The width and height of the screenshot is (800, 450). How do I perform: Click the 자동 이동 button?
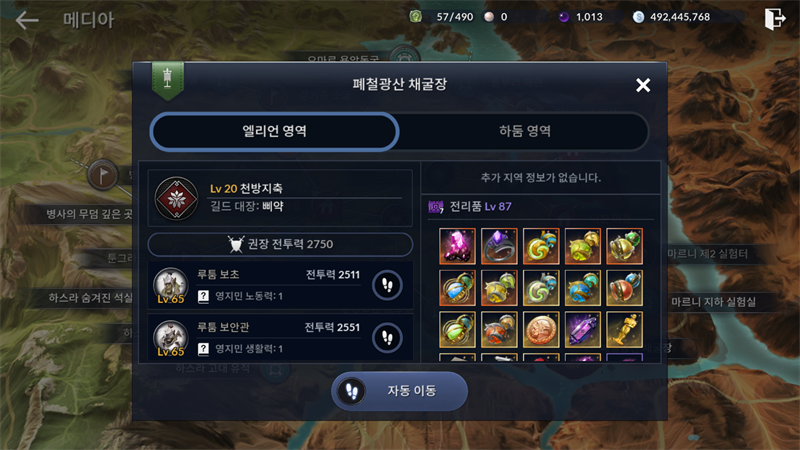point(399,391)
